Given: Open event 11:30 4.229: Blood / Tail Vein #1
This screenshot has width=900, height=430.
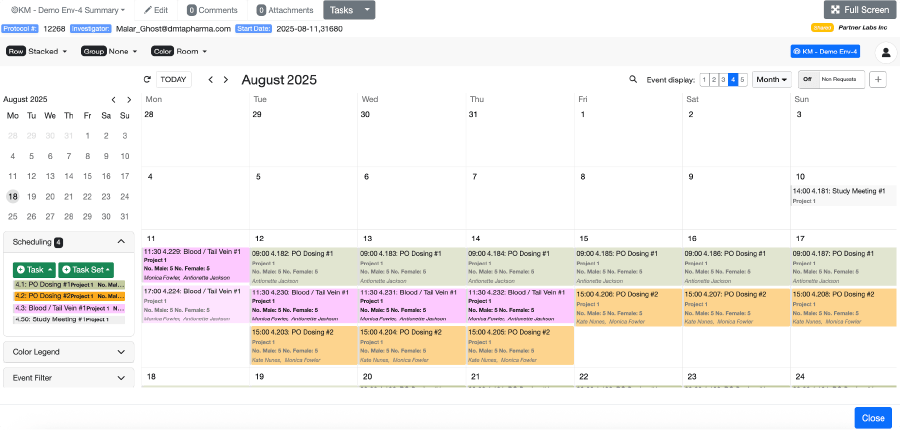Looking at the screenshot, I should pyautogui.click(x=196, y=265).
